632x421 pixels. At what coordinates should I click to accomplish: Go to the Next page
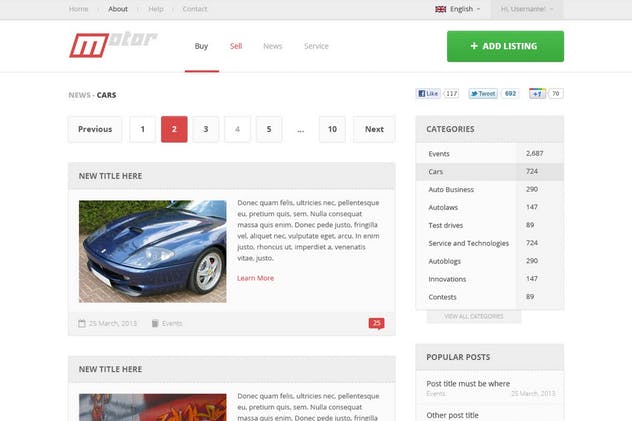coord(374,129)
